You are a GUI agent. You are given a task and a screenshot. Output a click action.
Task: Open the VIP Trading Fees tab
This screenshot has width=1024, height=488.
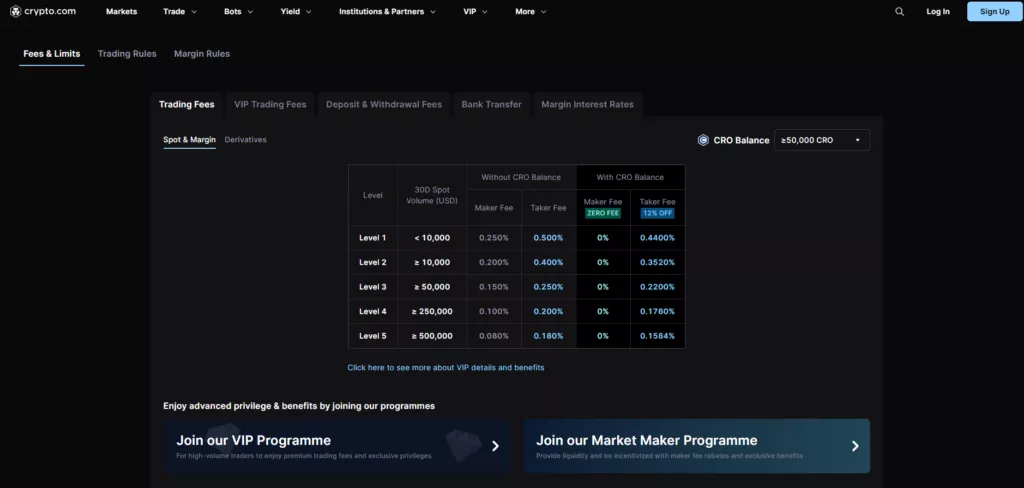pos(270,105)
